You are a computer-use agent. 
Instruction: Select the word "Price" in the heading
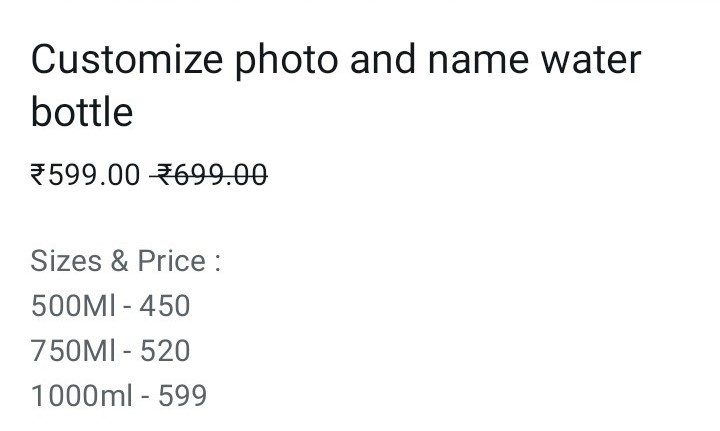coord(172,261)
